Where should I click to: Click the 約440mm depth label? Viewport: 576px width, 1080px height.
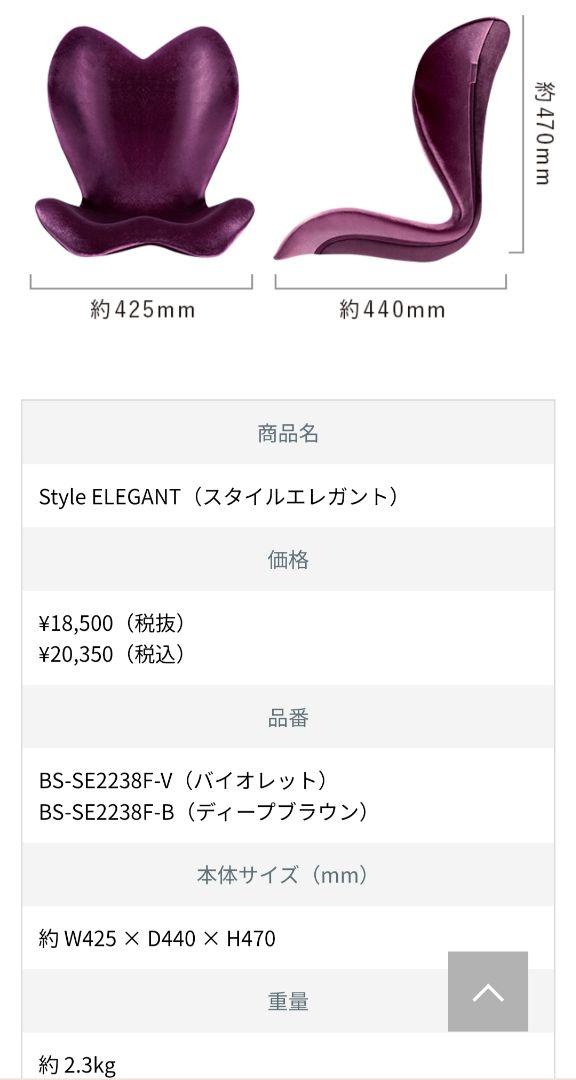(392, 310)
